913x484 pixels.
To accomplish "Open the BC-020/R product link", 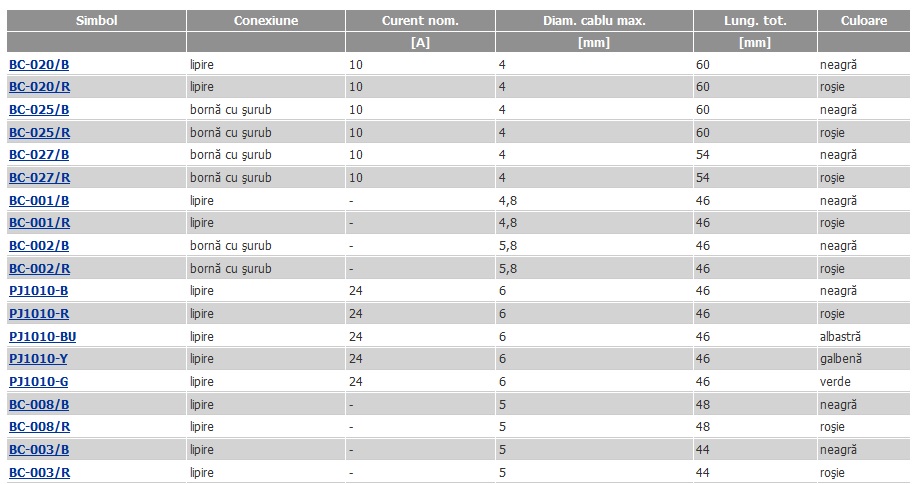I will pyautogui.click(x=40, y=87).
